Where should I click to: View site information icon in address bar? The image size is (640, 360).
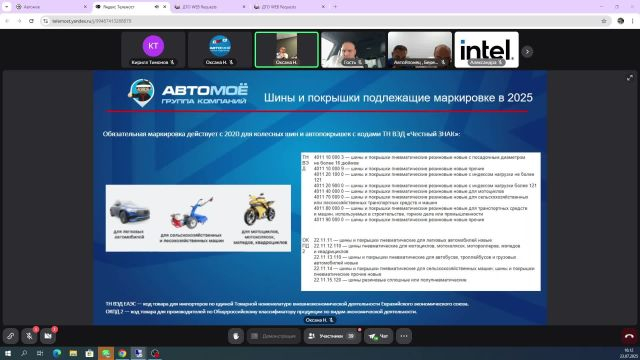tap(46, 21)
